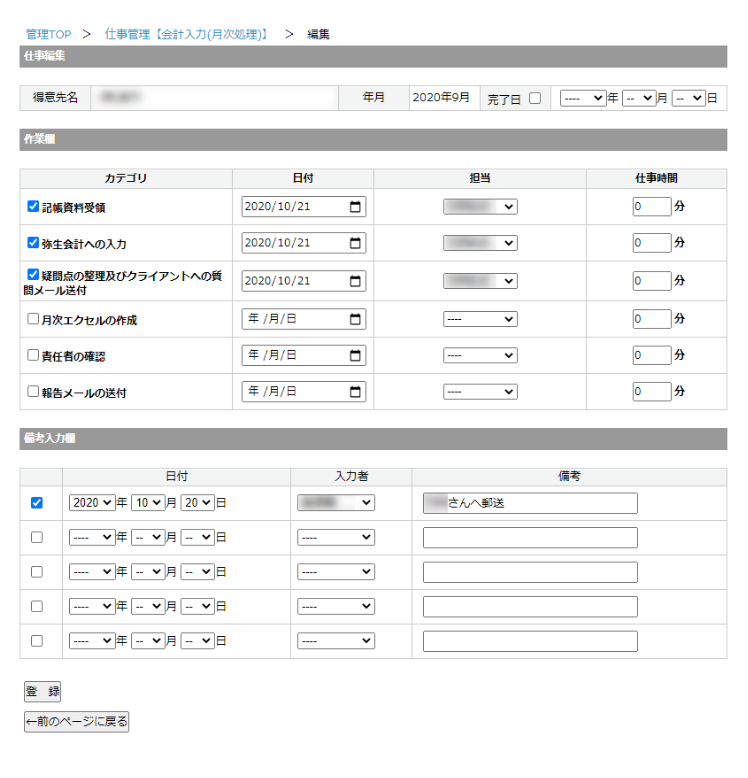The width and height of the screenshot is (748, 778).
Task: Toggle the 完了日 checkbox
Action: pyautogui.click(x=535, y=98)
